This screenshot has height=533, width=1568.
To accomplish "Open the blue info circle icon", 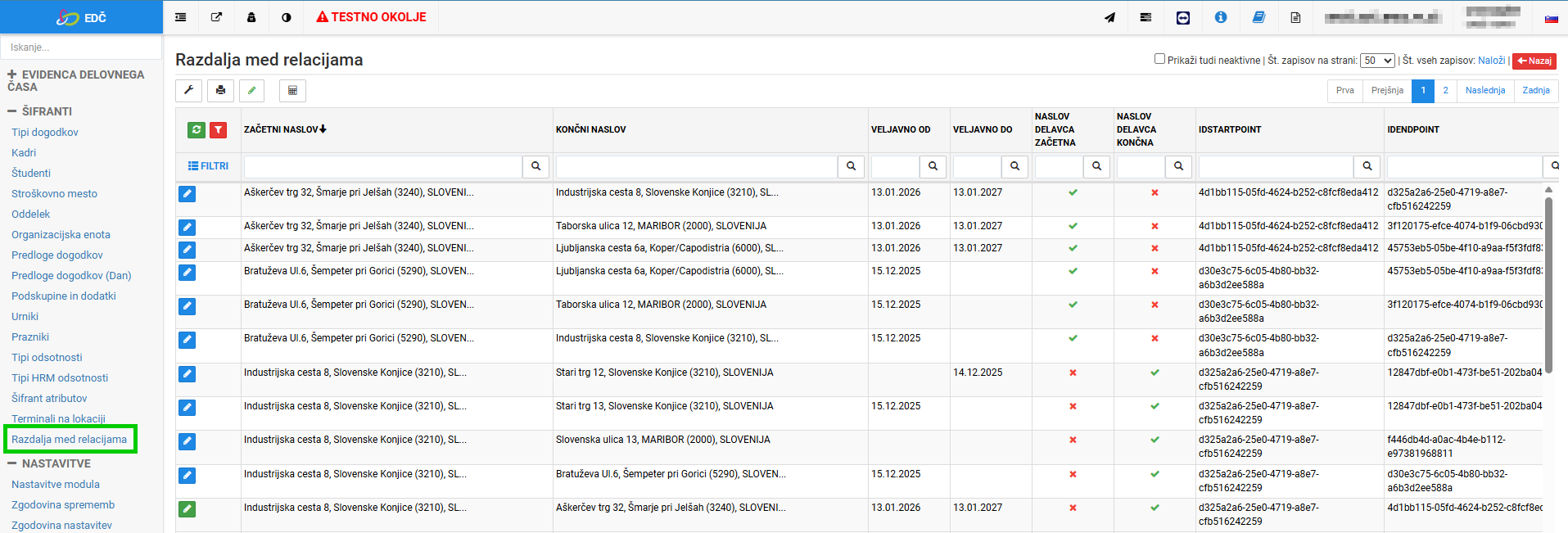I will [x=1221, y=17].
